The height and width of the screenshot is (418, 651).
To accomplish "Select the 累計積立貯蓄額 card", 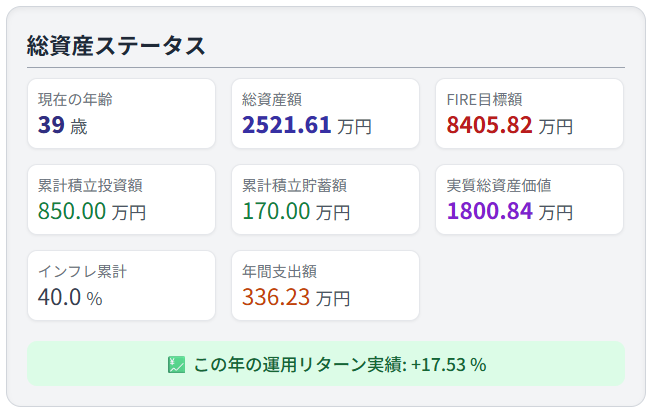I will 326,199.
